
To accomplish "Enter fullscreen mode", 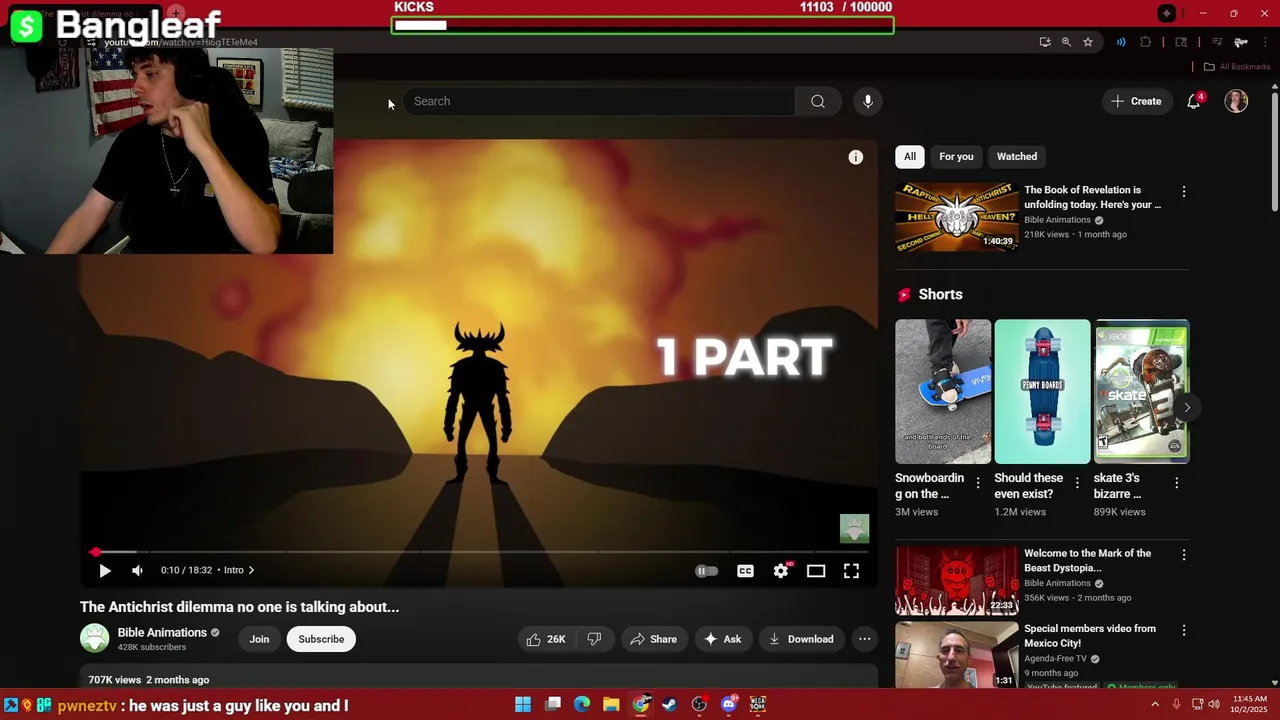I will click(851, 571).
